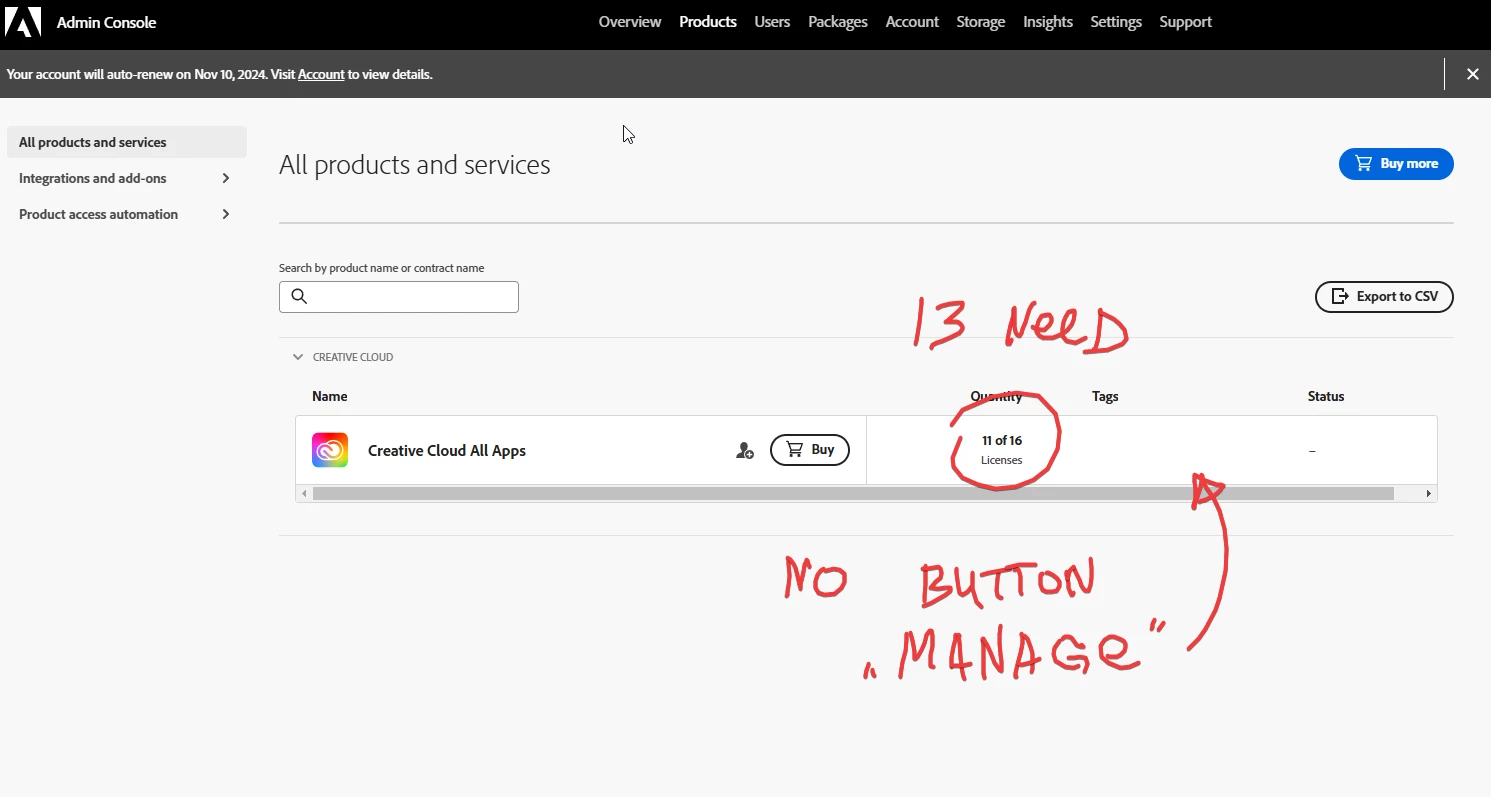View the Insights tab
The width and height of the screenshot is (1491, 797).
[1048, 22]
